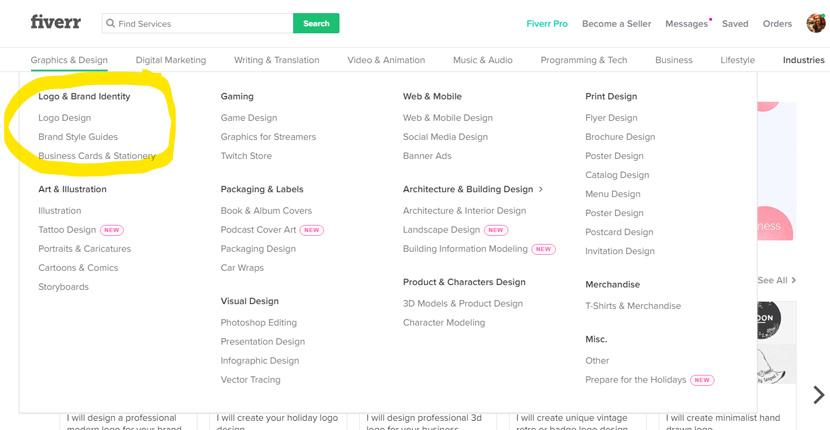The image size is (830, 430).
Task: Click the fiverr logo
Action: pos(56,22)
